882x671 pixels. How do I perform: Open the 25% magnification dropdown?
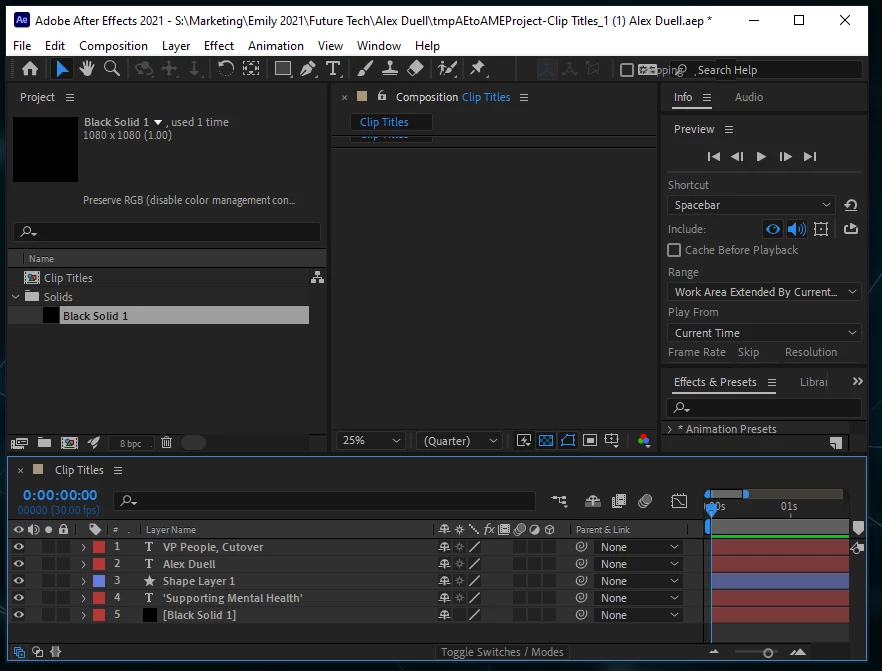pos(371,440)
